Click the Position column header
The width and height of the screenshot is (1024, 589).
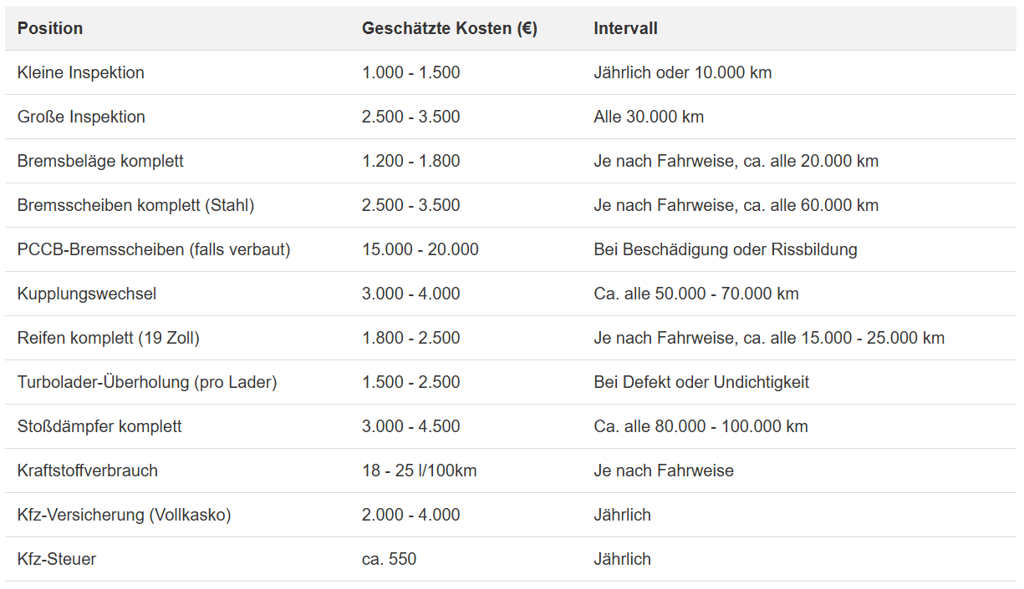tap(50, 28)
